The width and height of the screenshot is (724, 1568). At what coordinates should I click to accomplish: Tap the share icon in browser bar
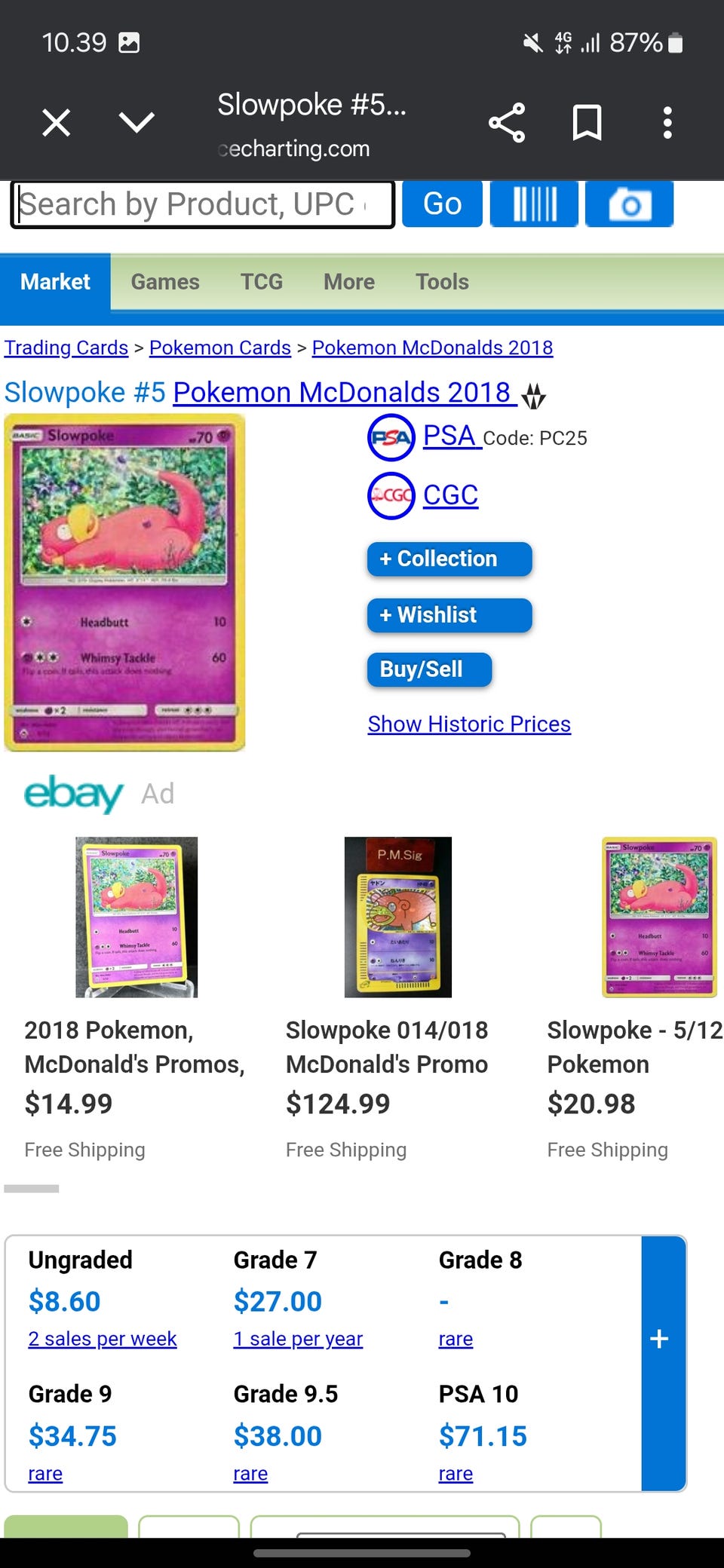point(507,123)
